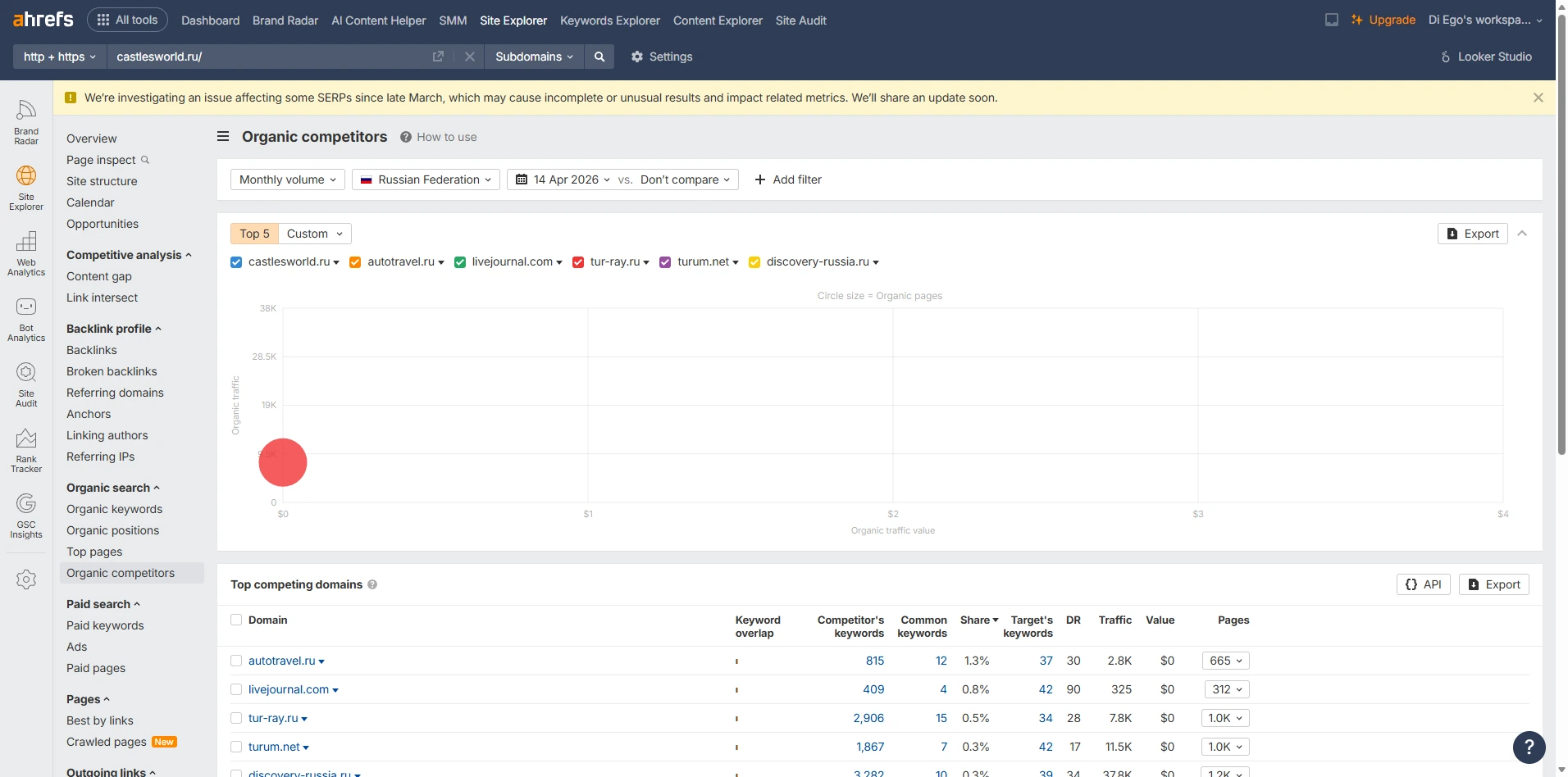Click Export above the competing domains table
Viewport: 1568px width, 777px height.
point(1494,584)
